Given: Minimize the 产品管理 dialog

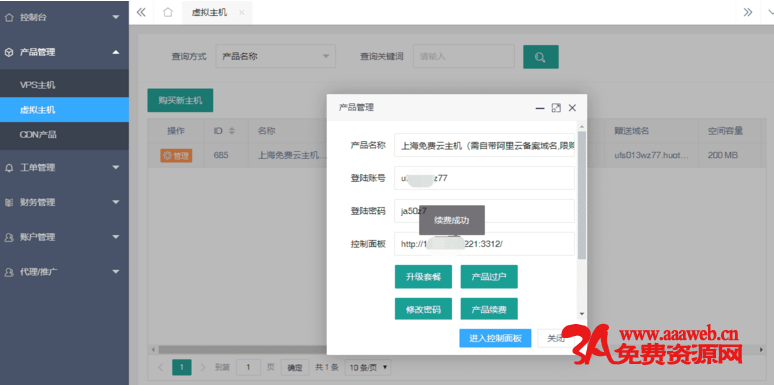Looking at the screenshot, I should point(540,108).
